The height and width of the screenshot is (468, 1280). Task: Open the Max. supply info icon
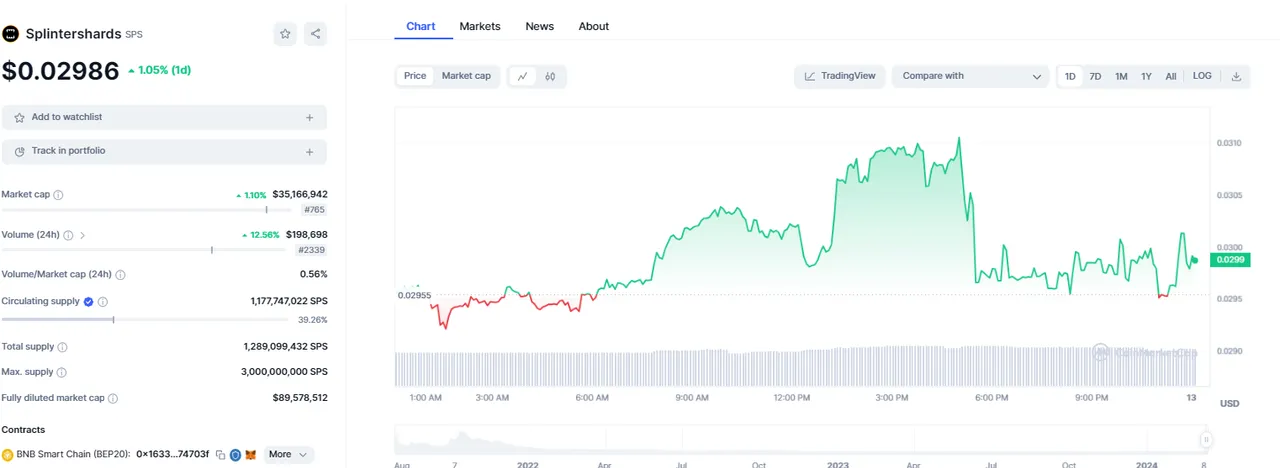(x=62, y=372)
